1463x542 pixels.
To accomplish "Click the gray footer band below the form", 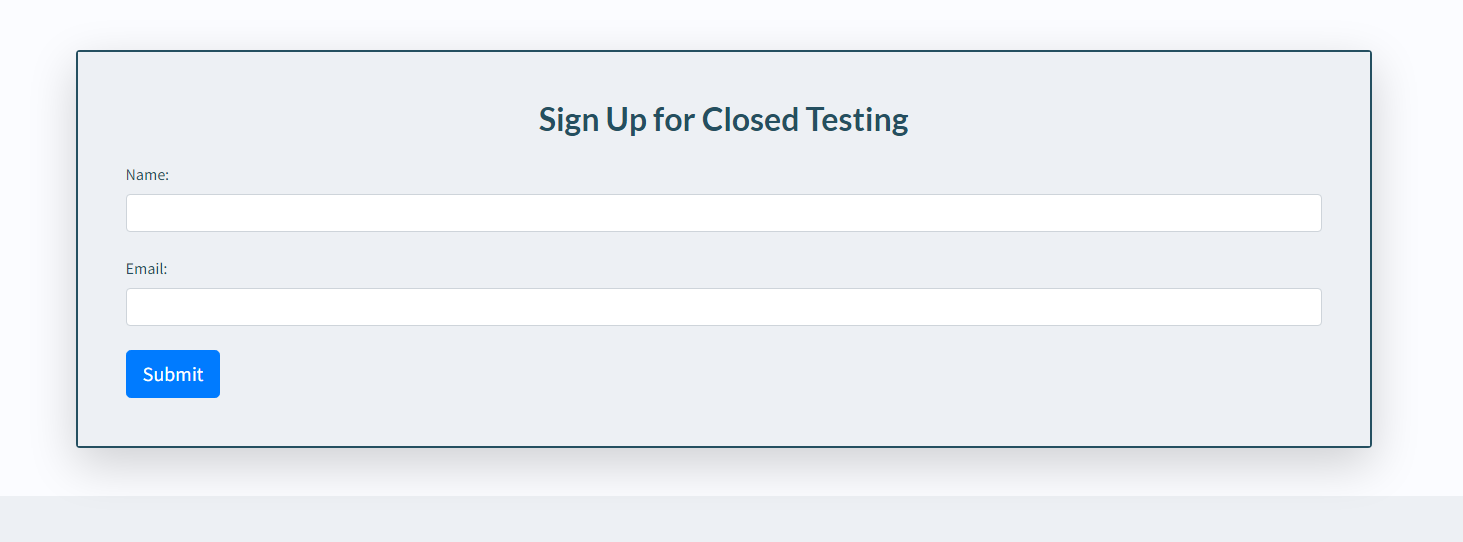I will 731,520.
